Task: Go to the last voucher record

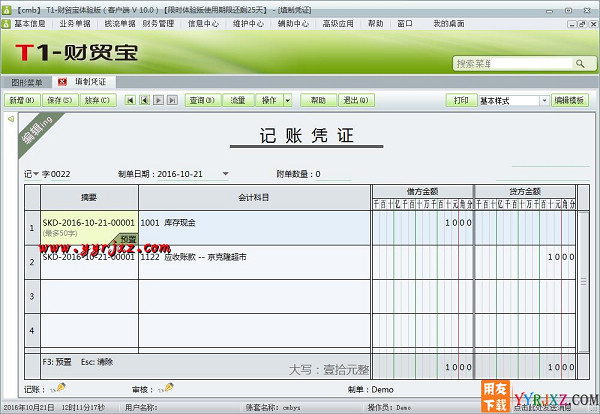Action: (x=172, y=100)
